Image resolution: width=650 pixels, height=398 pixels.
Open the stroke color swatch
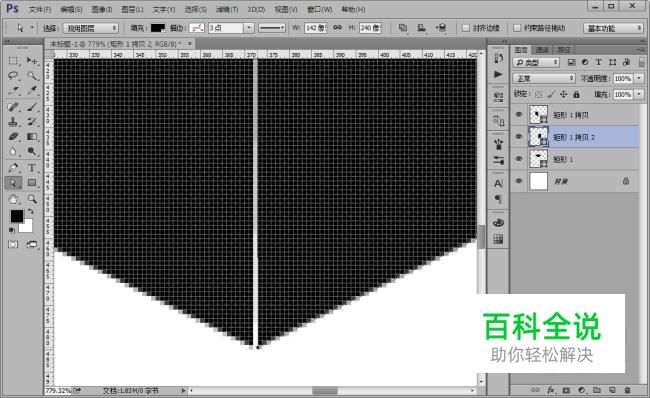tap(197, 28)
